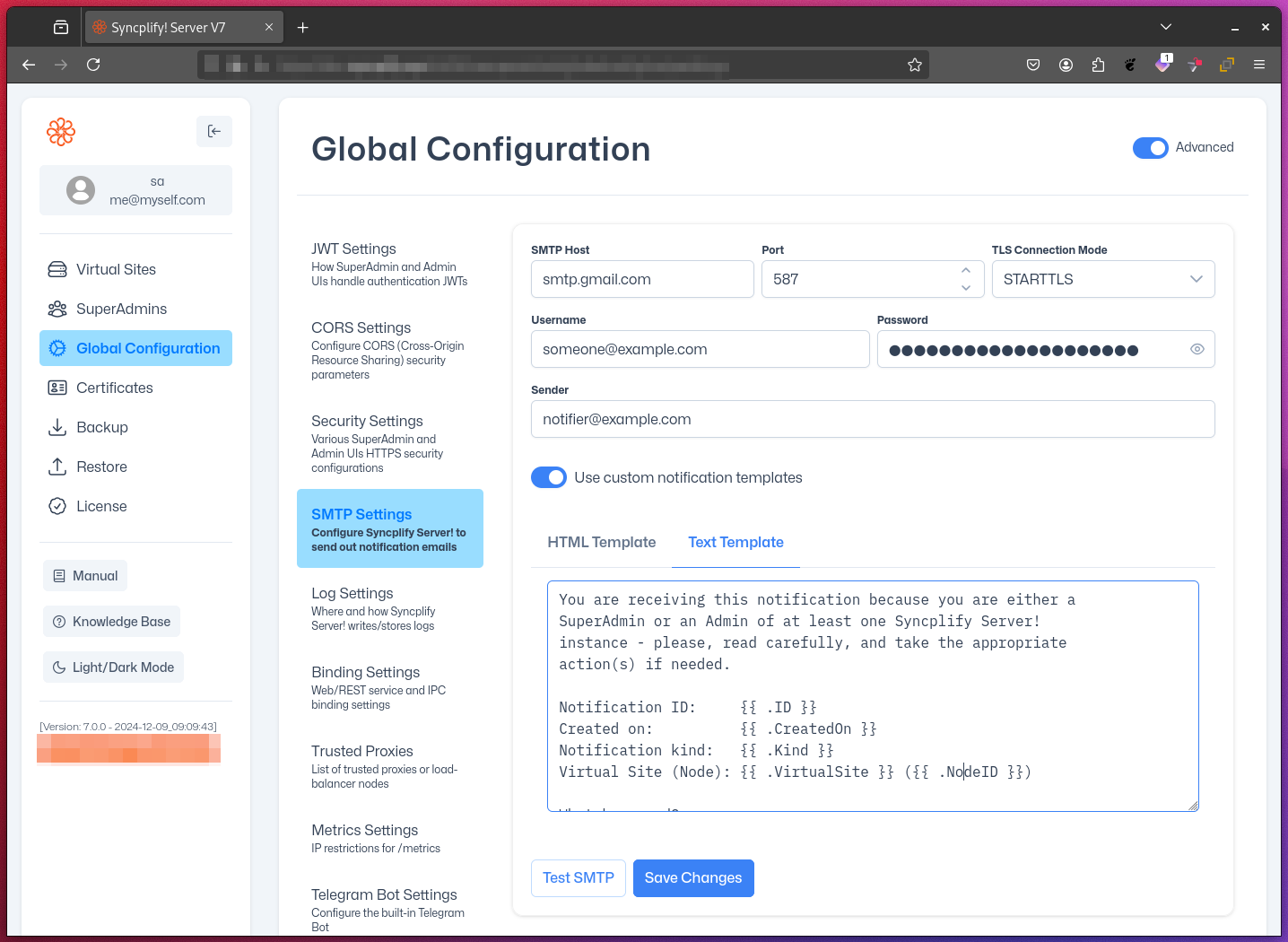Viewport: 1288px width, 942px height.
Task: Open the SuperAdmins section
Action: pos(121,309)
